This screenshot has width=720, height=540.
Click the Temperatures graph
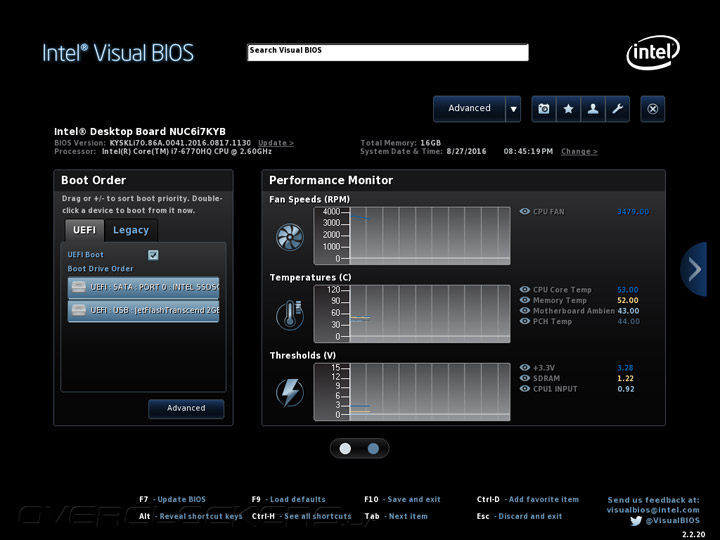(412, 314)
